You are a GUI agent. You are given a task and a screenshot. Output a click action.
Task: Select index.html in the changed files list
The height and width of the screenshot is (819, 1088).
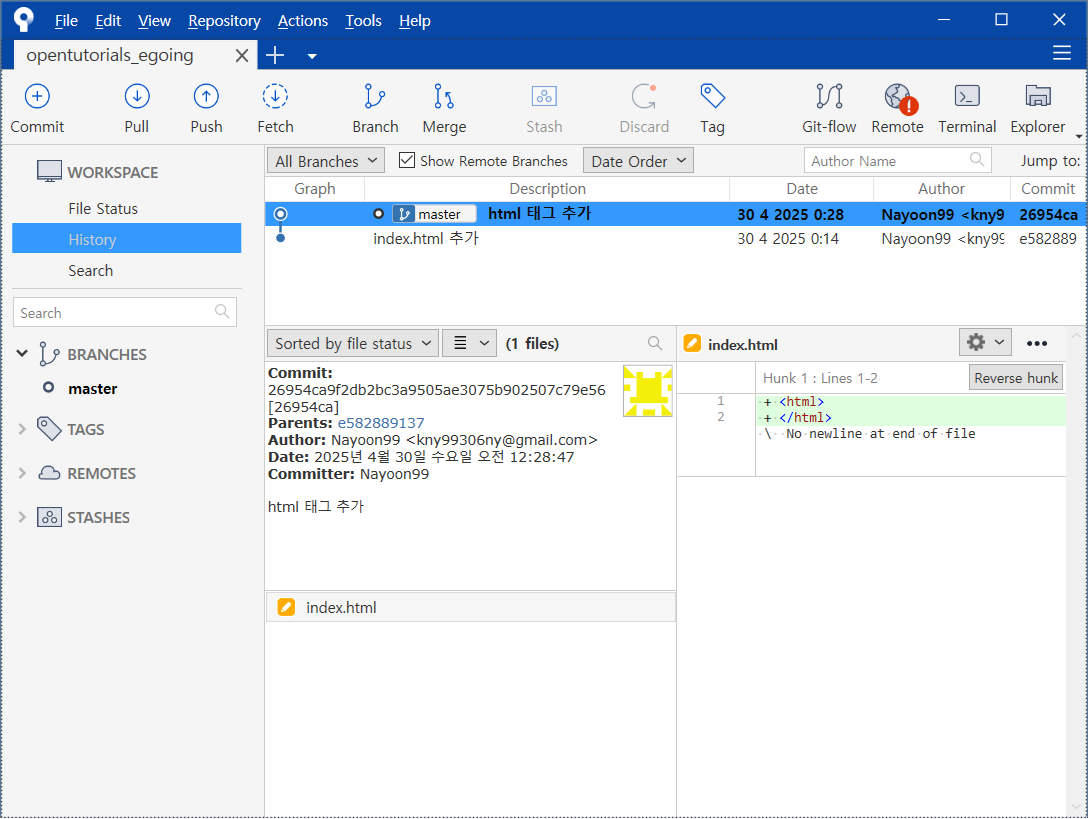470,607
